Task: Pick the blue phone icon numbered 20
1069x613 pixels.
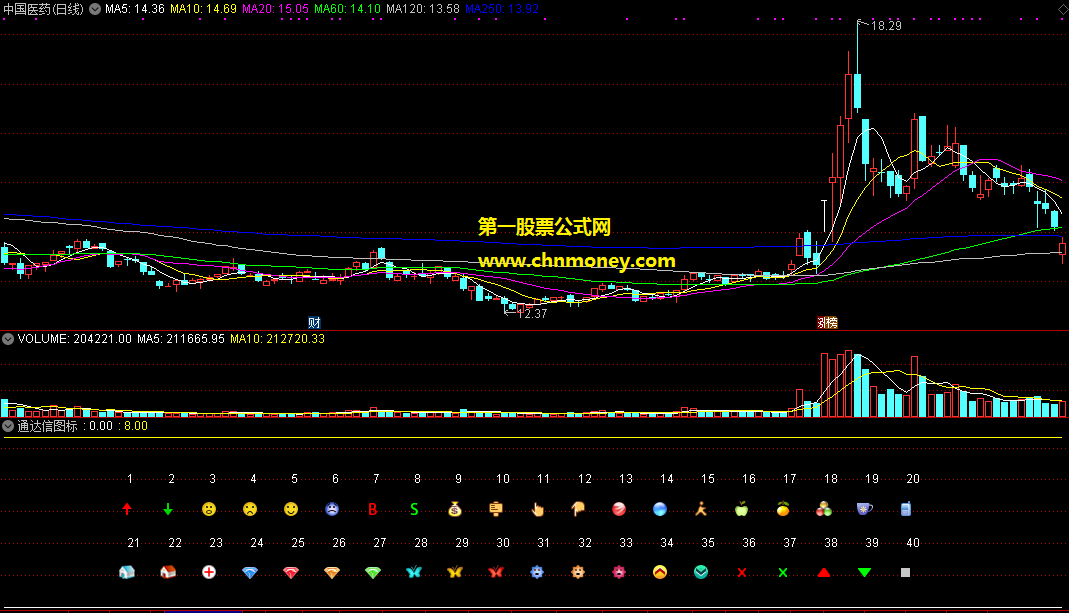Action: click(905, 509)
